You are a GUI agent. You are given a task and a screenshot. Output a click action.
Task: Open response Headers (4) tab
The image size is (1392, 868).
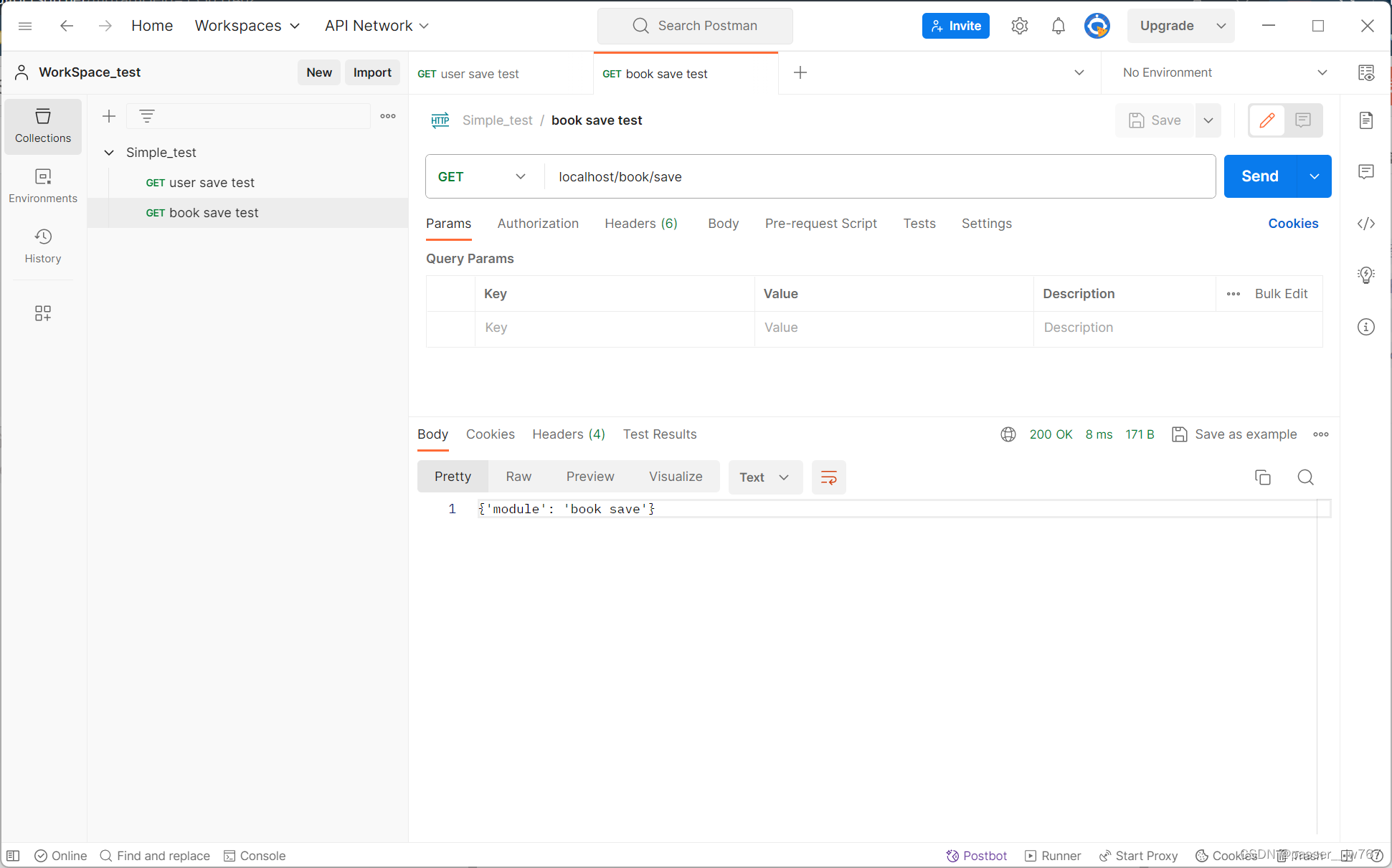(x=569, y=434)
